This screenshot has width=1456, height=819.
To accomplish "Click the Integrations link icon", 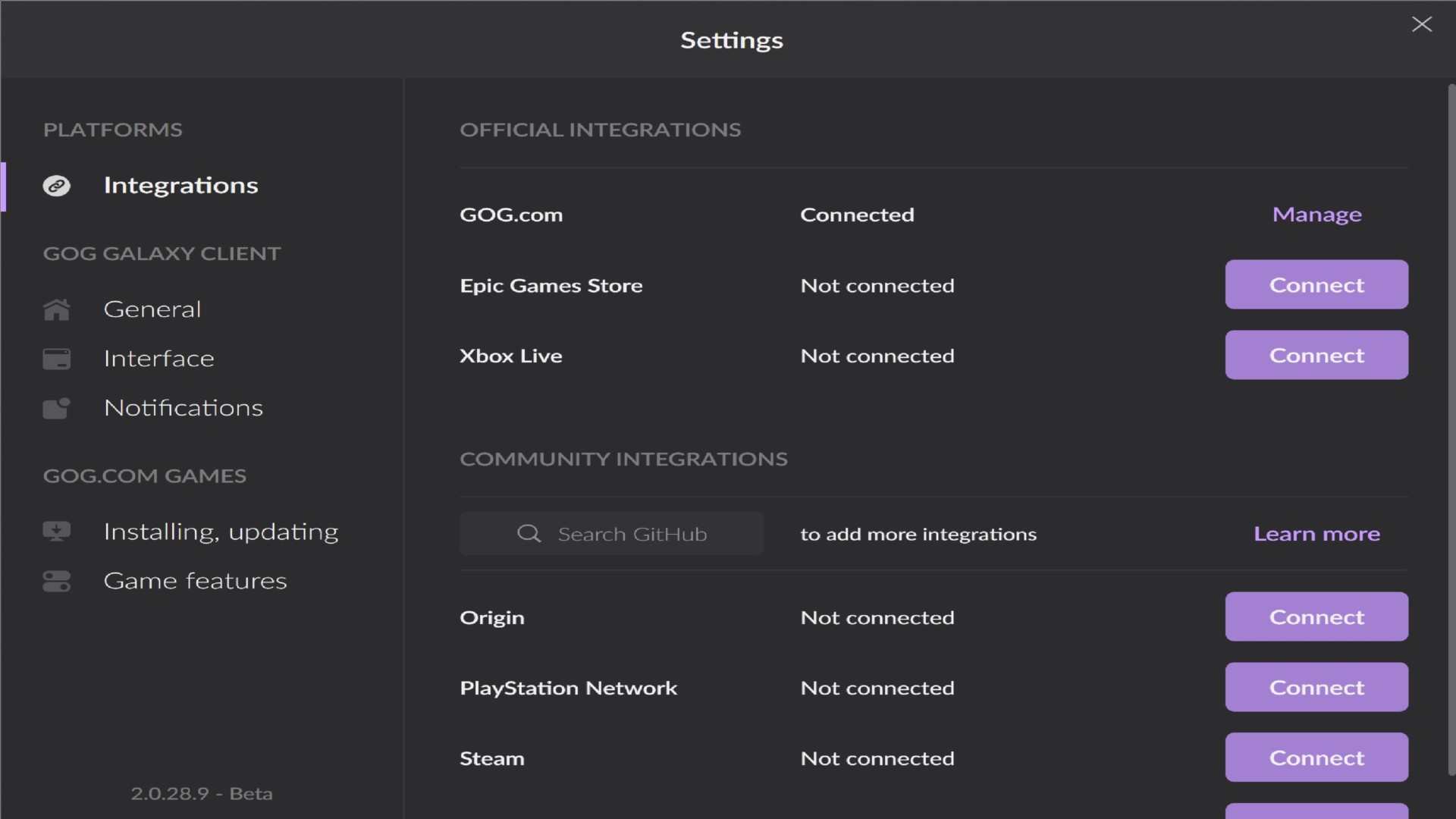I will 57,186.
